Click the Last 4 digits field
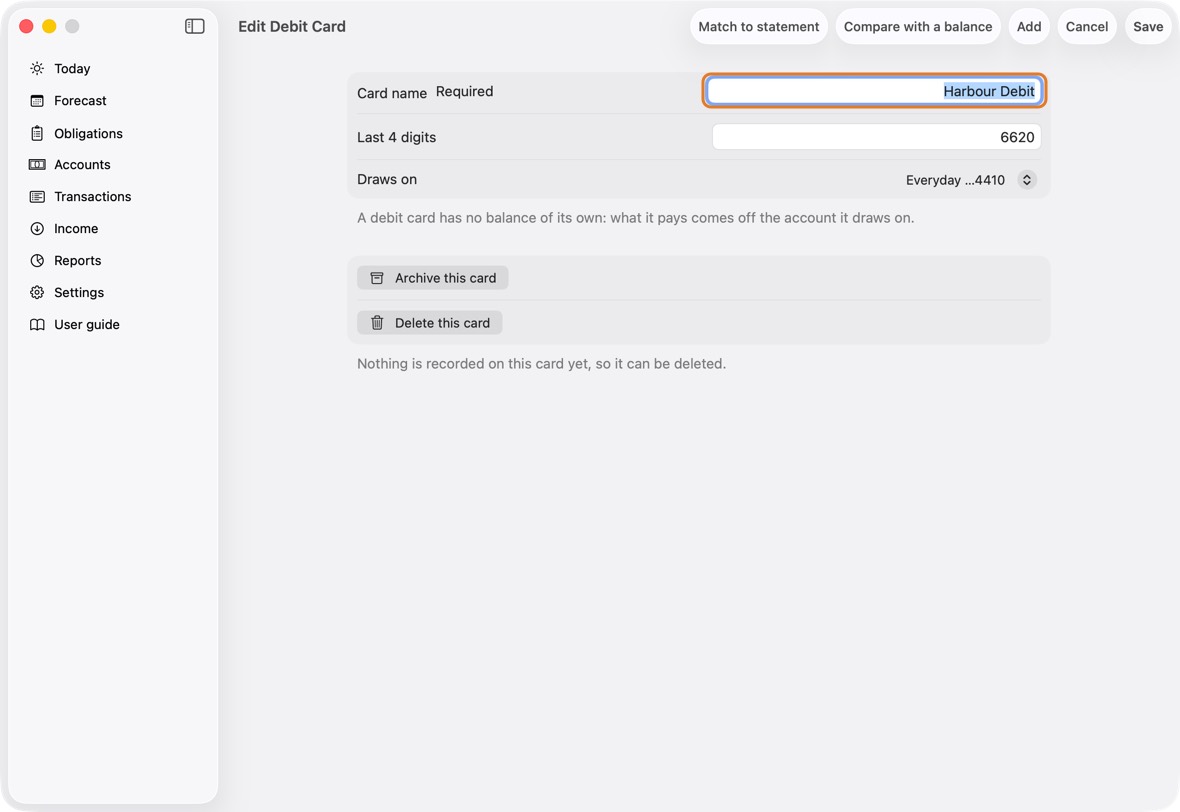The width and height of the screenshot is (1180, 812). pyautogui.click(x=877, y=137)
